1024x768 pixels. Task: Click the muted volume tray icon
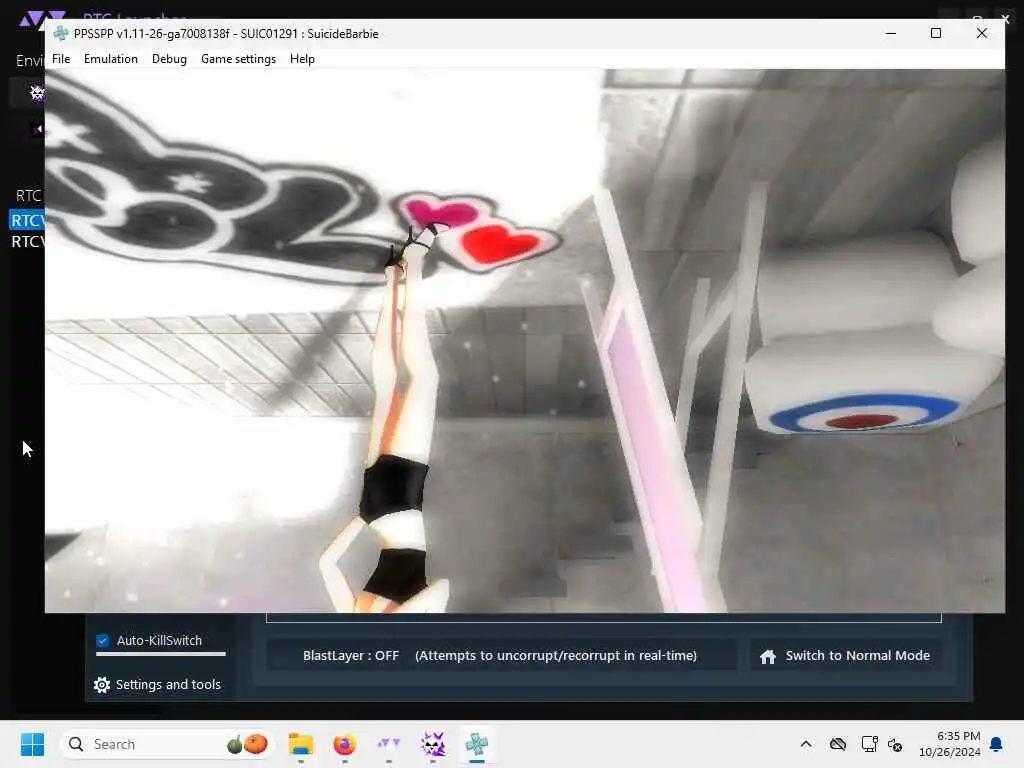(895, 744)
